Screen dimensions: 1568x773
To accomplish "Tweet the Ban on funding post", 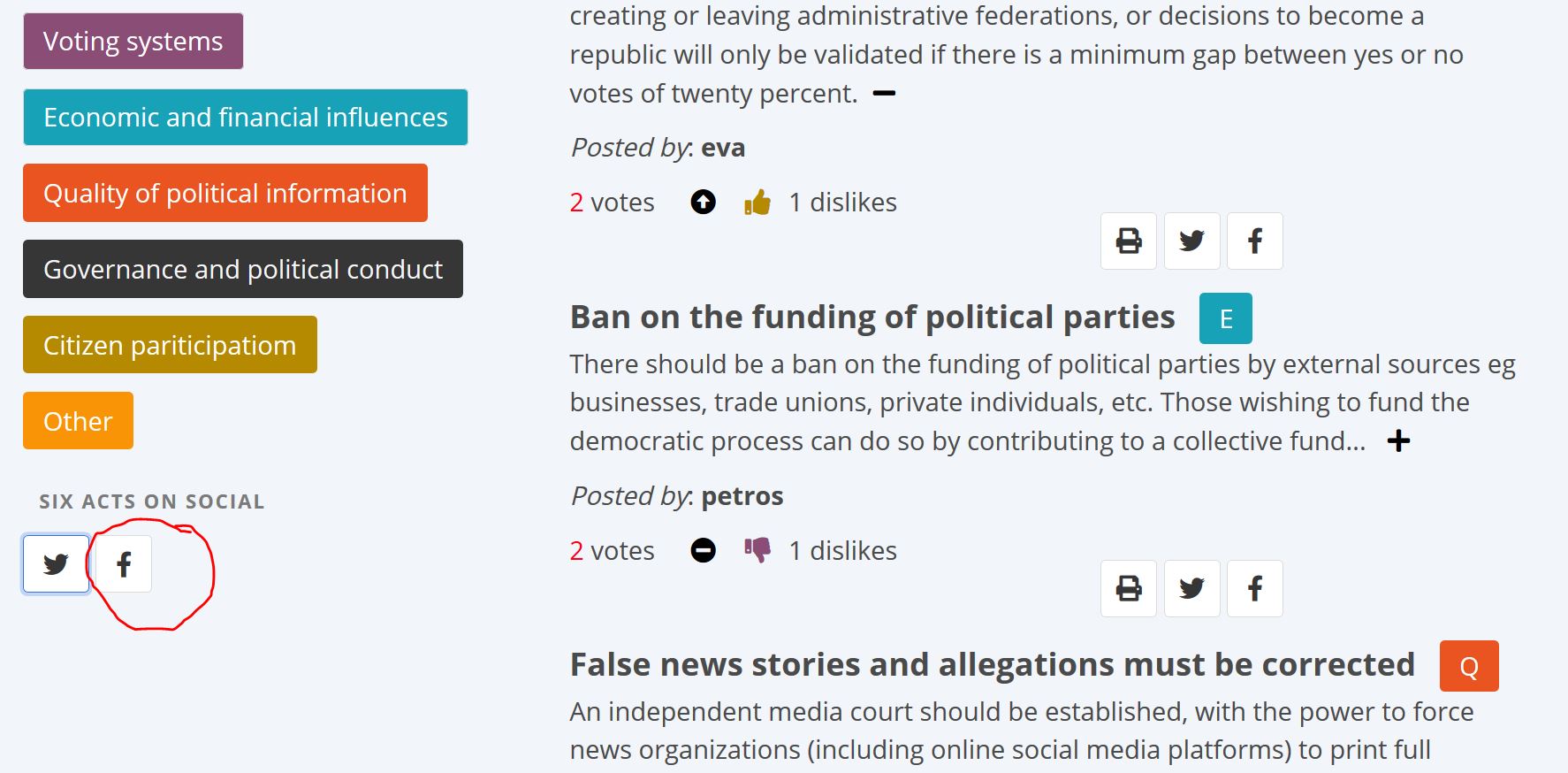I will click(x=1191, y=588).
